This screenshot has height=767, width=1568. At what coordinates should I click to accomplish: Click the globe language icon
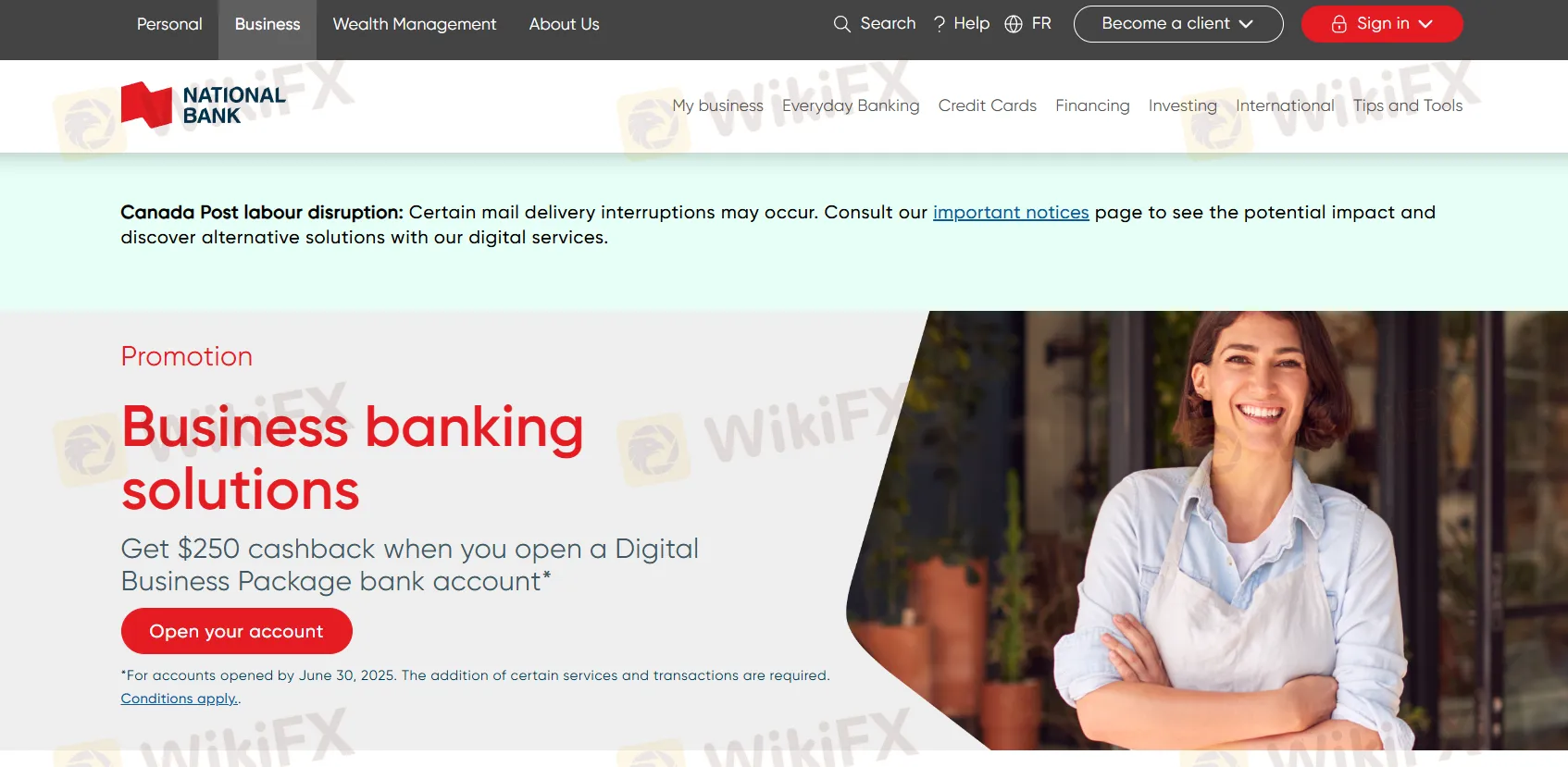point(1014,24)
